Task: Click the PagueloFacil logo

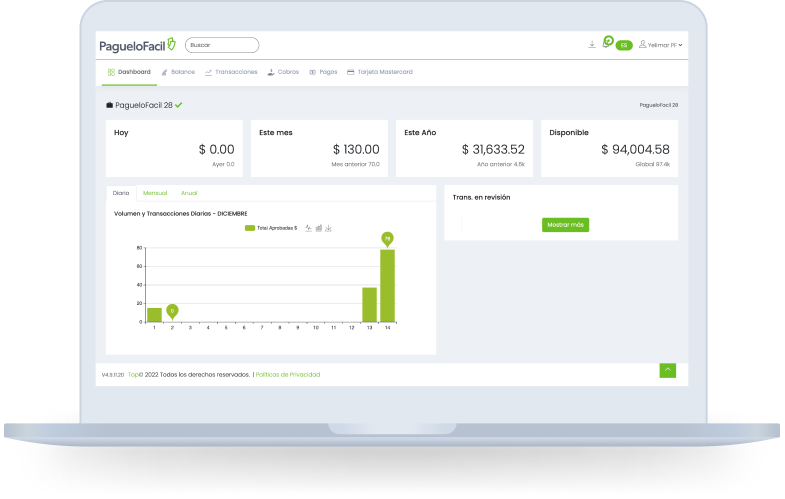Action: (x=137, y=45)
